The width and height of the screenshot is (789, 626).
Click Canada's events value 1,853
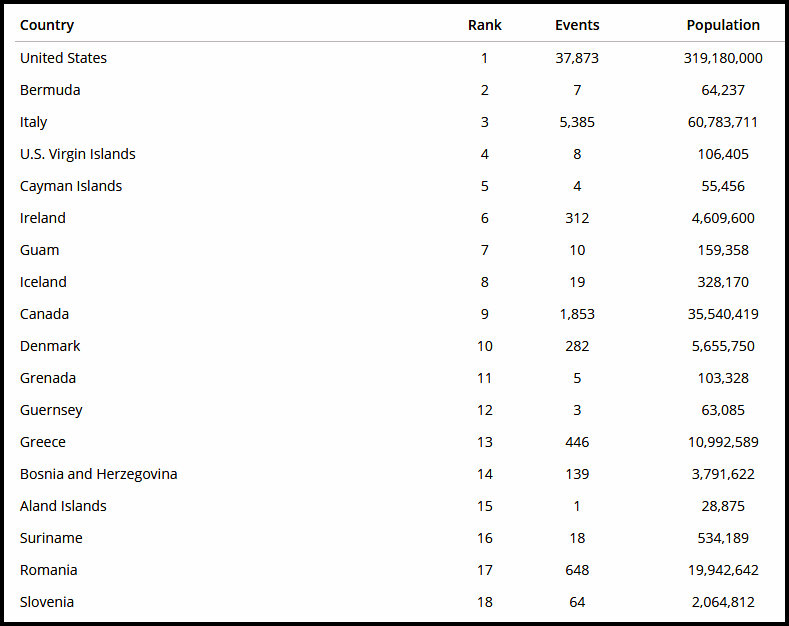click(x=577, y=314)
